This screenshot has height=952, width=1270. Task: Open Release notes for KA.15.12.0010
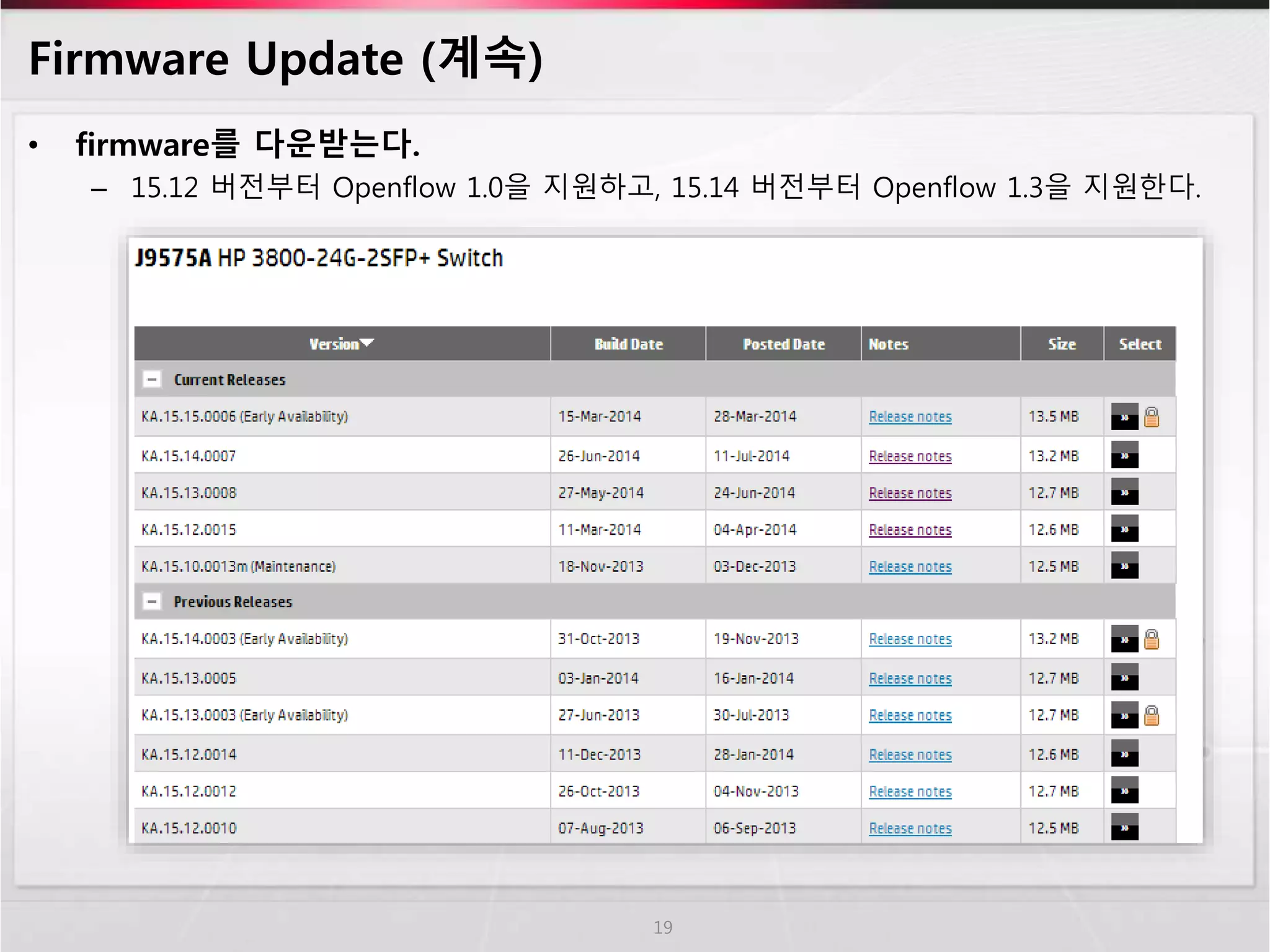[x=910, y=828]
